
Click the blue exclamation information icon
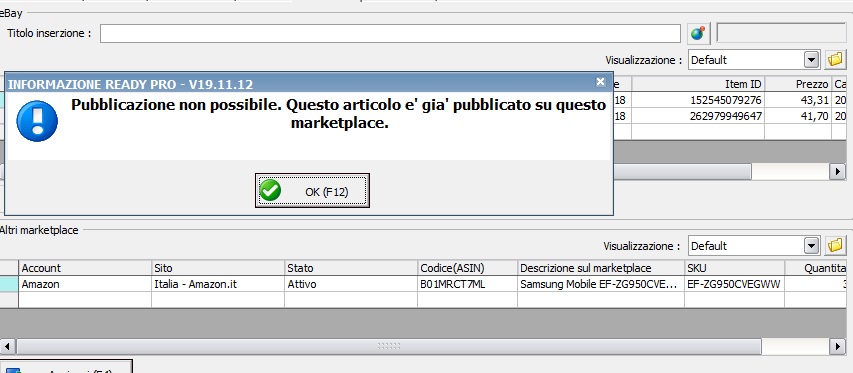tap(37, 121)
